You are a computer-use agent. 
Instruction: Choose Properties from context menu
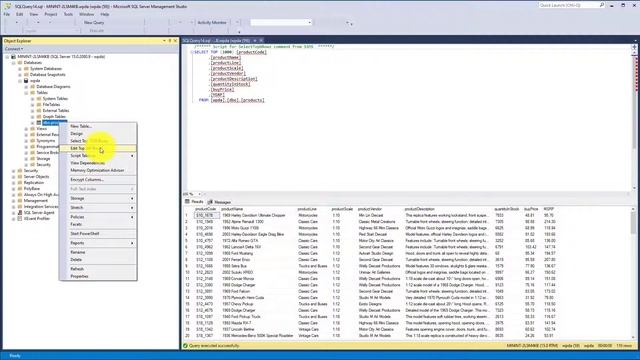[98, 277]
